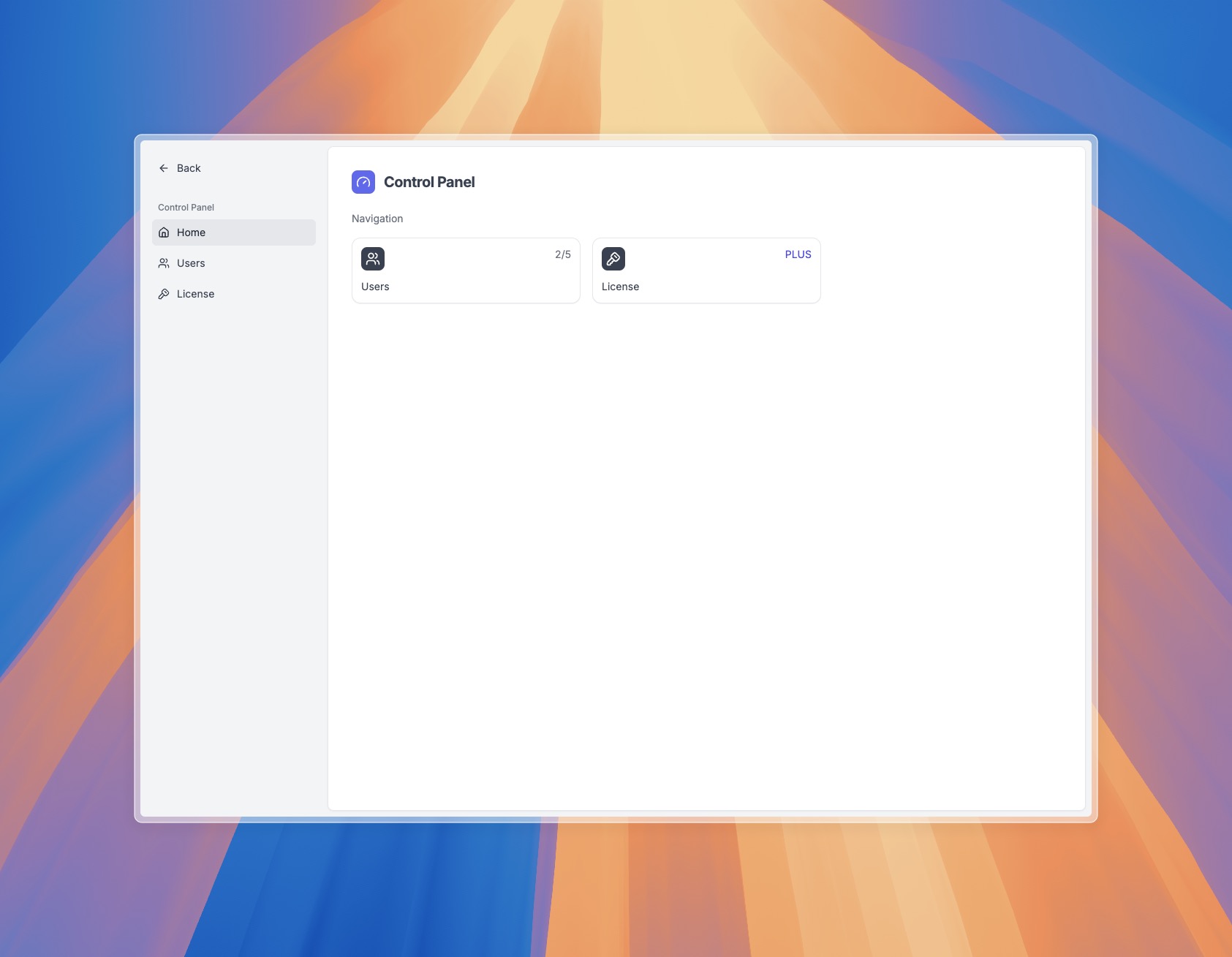Open License from the sidebar
Viewport: 1232px width, 957px height.
pos(234,294)
